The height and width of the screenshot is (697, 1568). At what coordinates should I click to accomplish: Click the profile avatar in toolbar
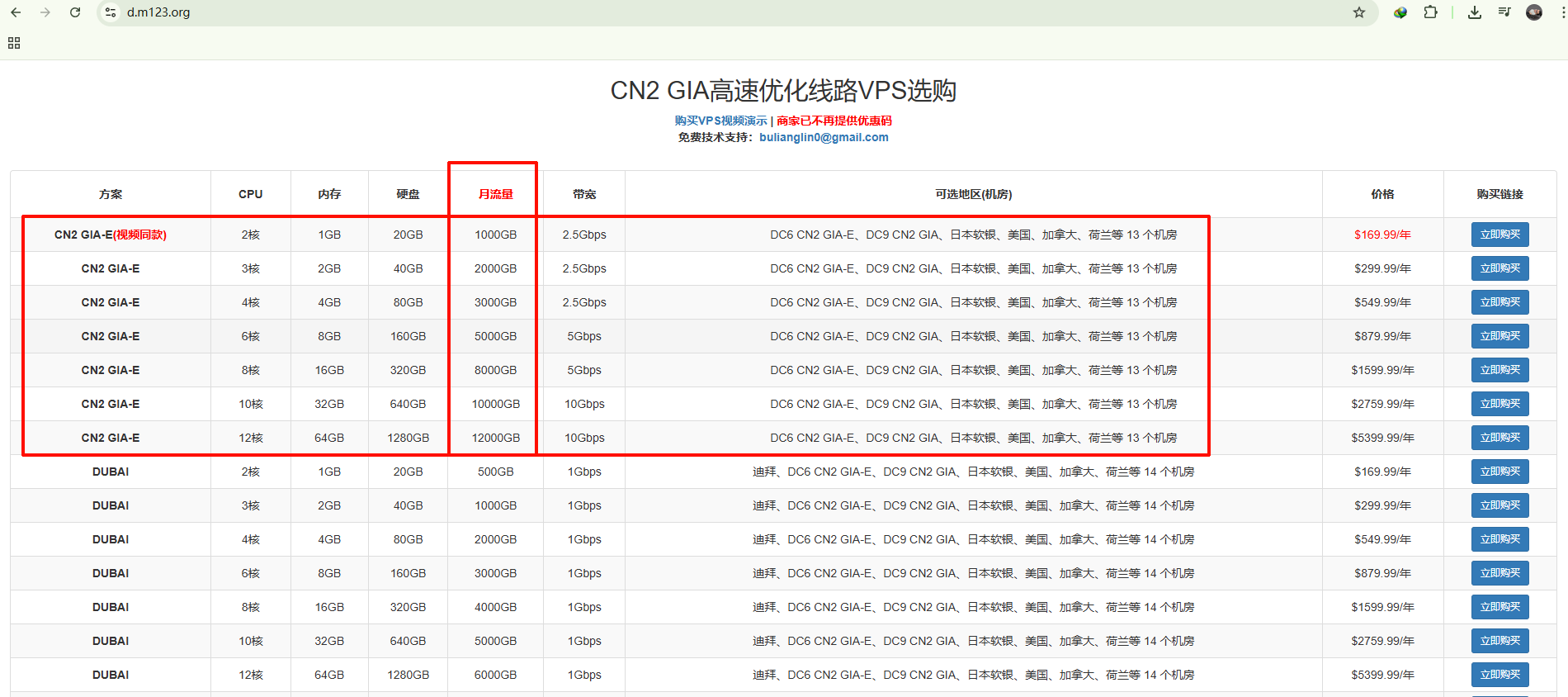1534,12
